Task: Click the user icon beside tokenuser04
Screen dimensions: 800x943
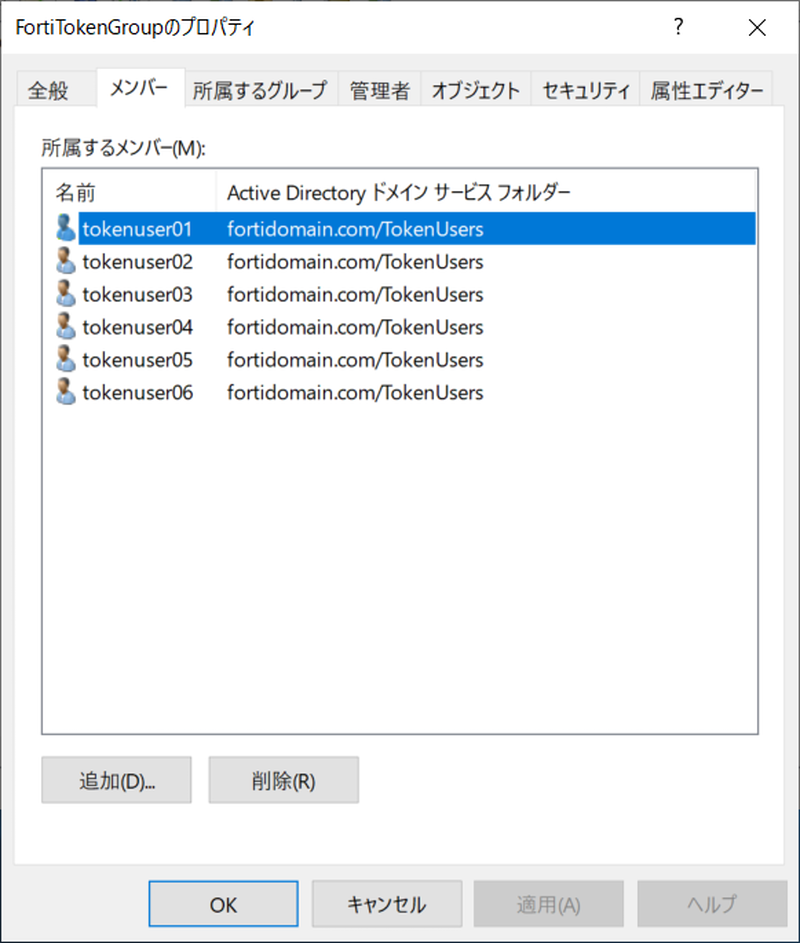Action: [x=64, y=327]
